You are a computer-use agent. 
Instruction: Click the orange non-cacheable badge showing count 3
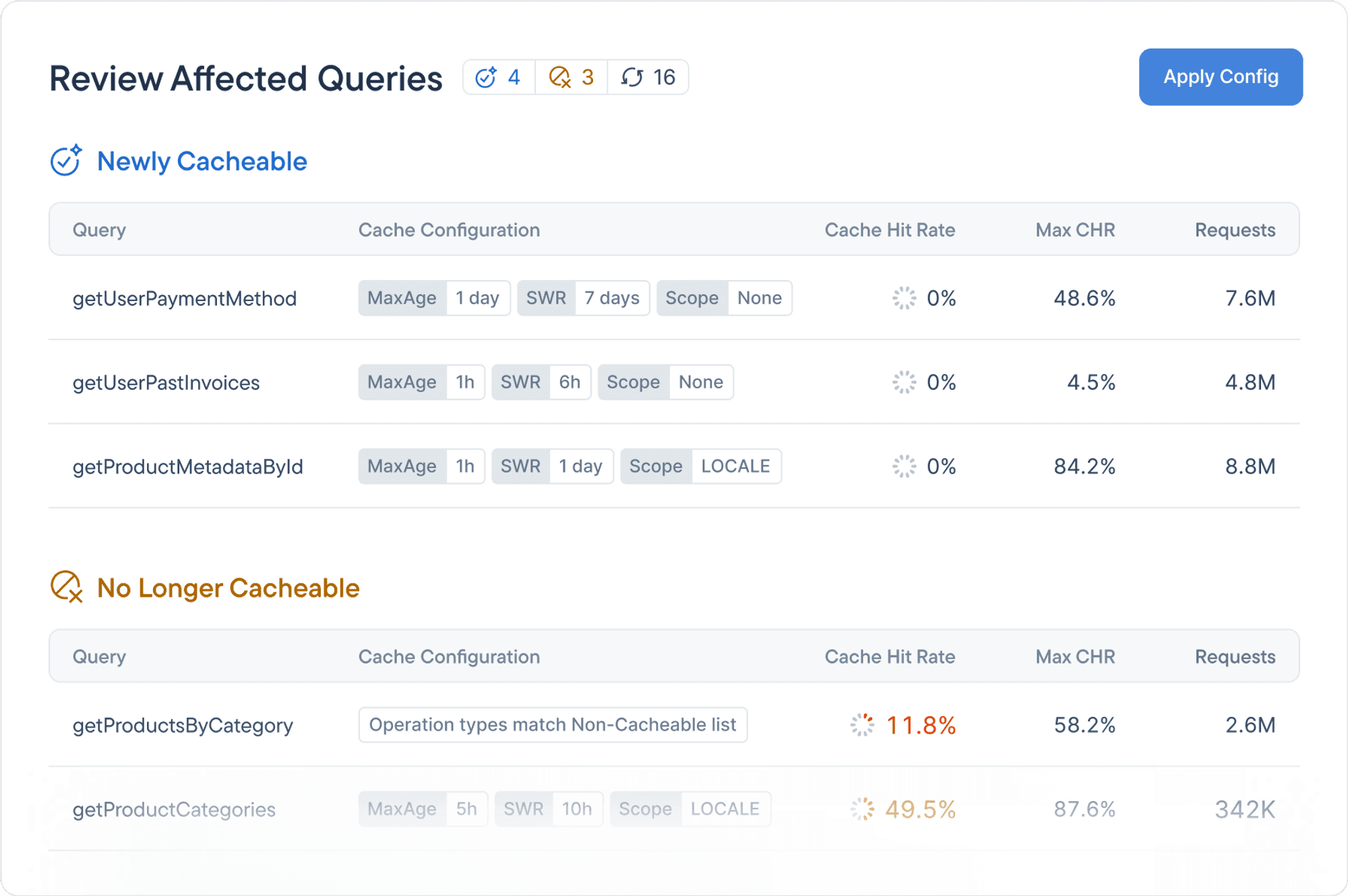pos(570,77)
